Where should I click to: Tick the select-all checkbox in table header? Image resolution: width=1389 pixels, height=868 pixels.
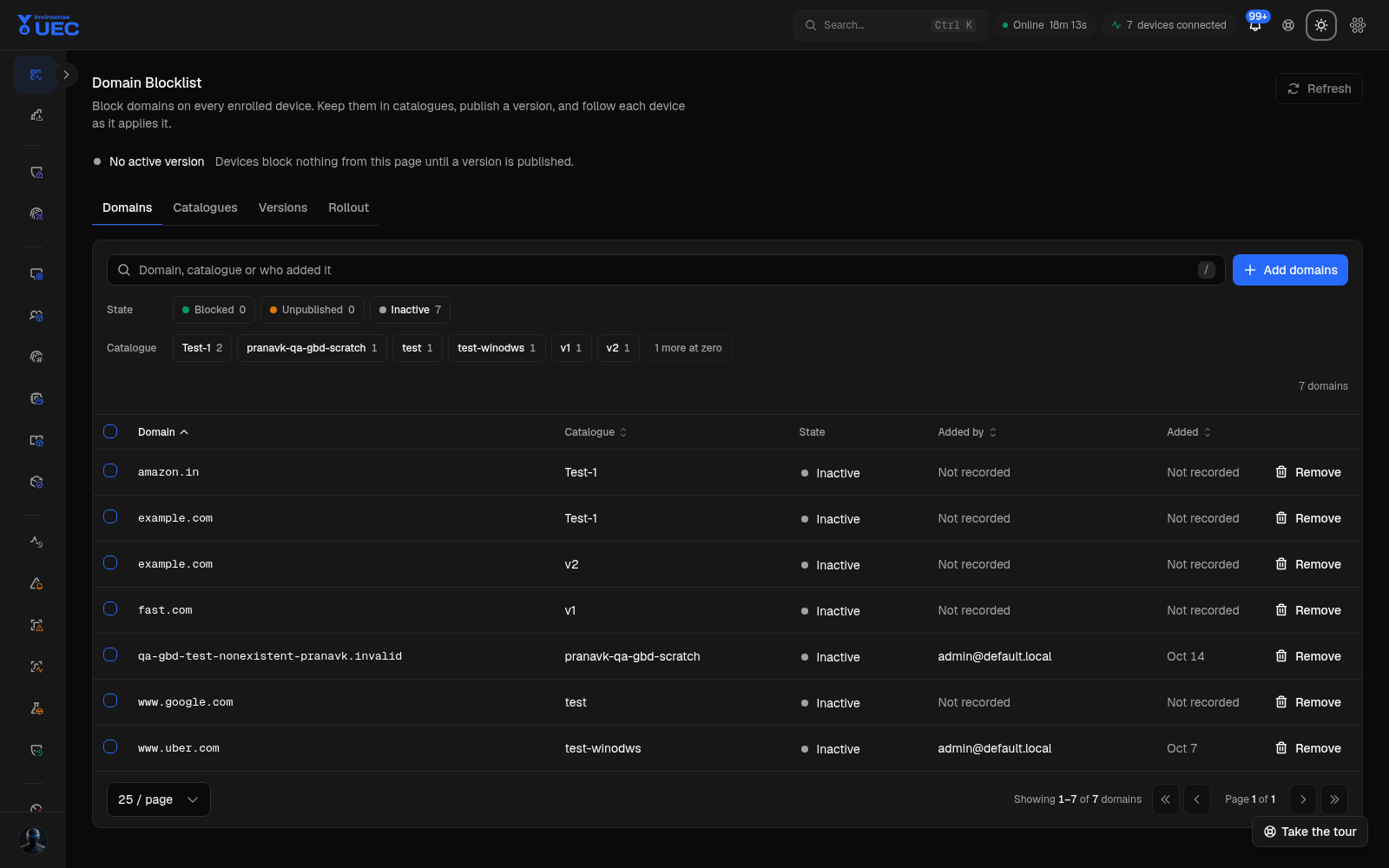tap(110, 431)
